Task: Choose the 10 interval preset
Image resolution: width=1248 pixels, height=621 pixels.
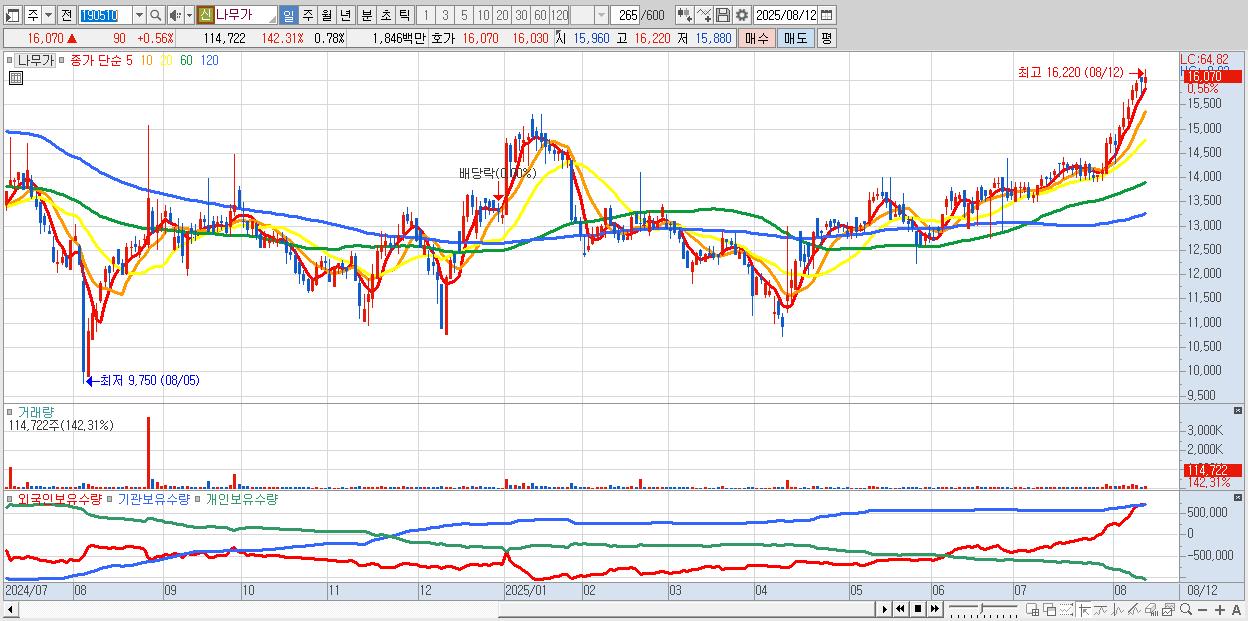Action: (x=483, y=15)
